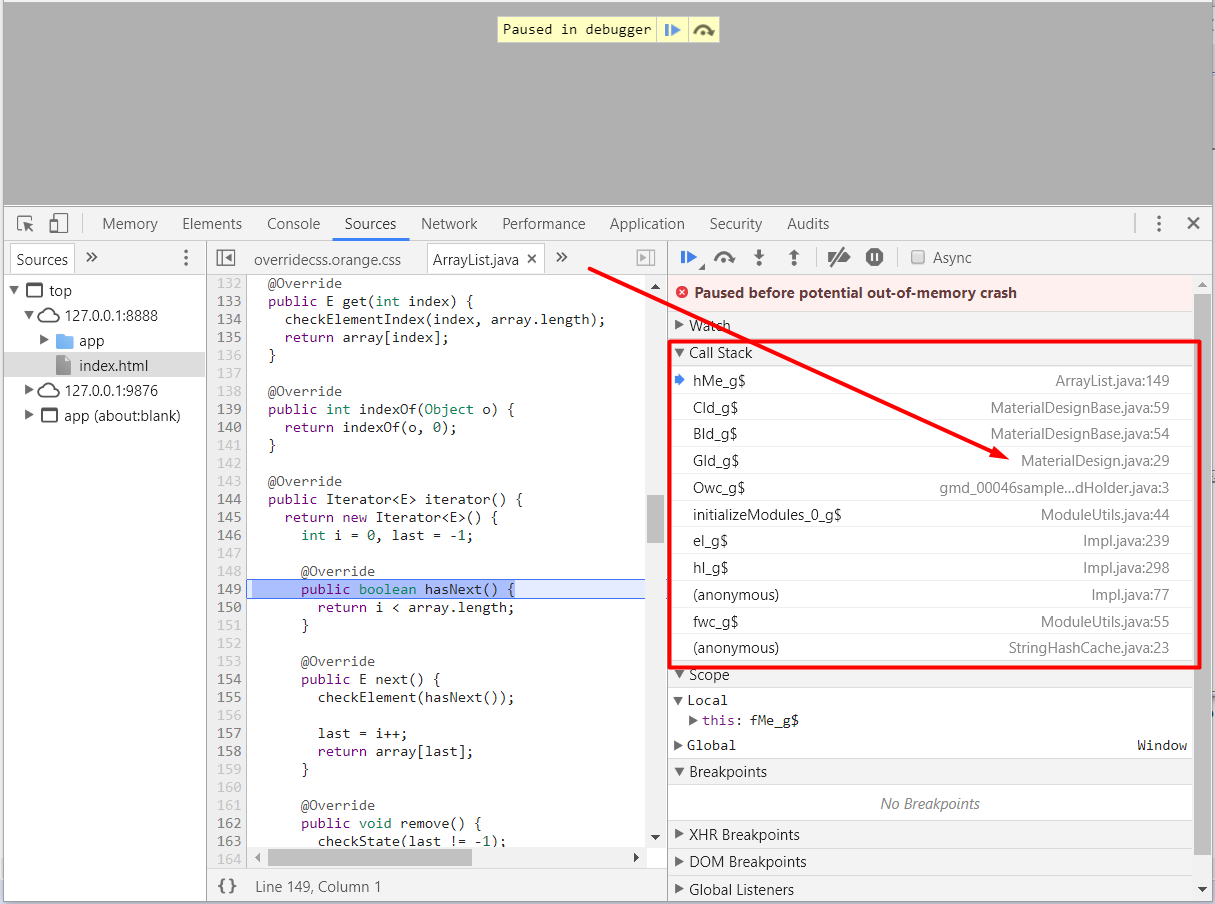Select the fwc_g$ call stack frame
The width and height of the screenshot is (1215, 904).
pyautogui.click(x=930, y=622)
